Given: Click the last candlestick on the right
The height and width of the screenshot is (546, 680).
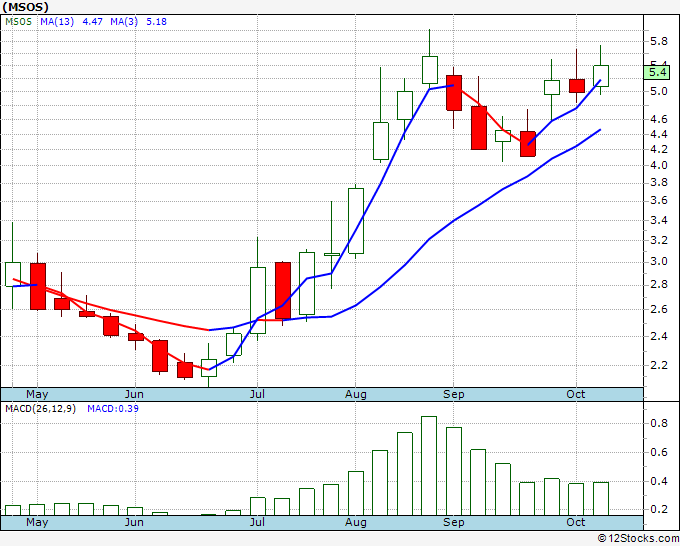Looking at the screenshot, I should tap(601, 74).
